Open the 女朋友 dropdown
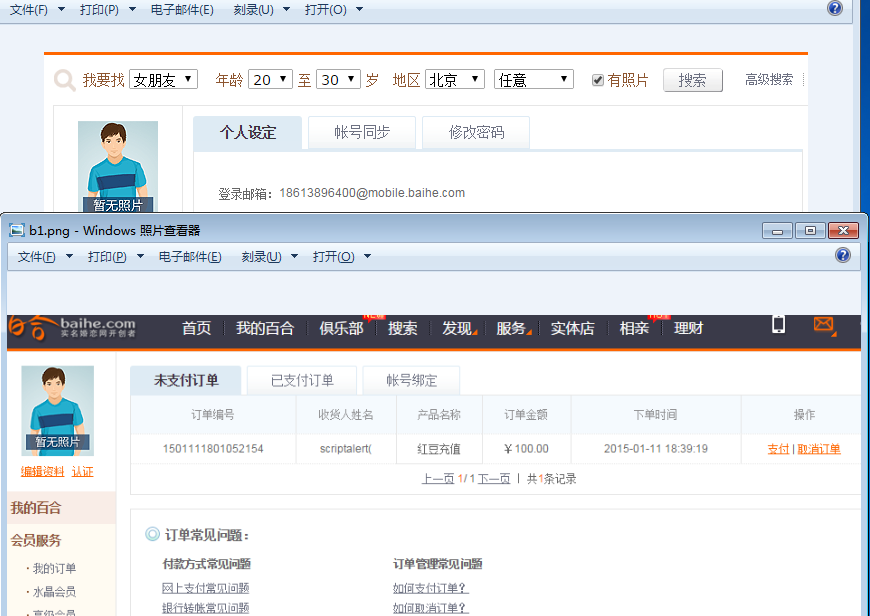The image size is (870, 616). pyautogui.click(x=164, y=80)
